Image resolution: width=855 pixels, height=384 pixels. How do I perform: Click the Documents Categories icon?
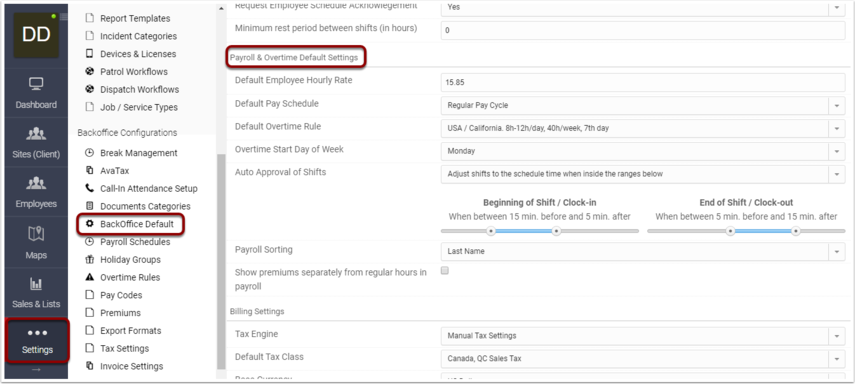point(89,206)
